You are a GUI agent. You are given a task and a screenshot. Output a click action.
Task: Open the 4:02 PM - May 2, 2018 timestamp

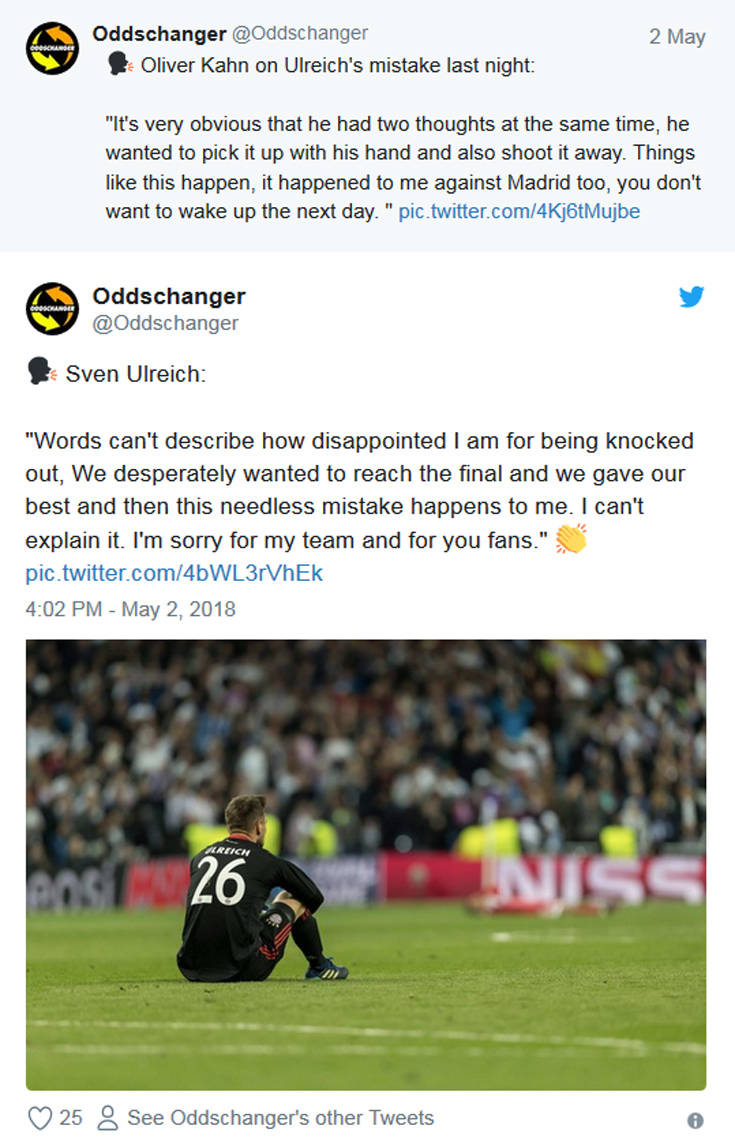pyautogui.click(x=130, y=609)
